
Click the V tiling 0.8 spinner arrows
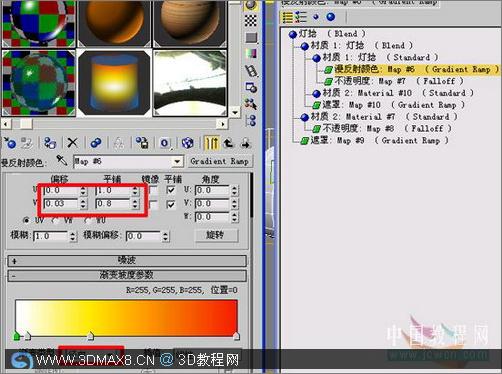point(135,204)
